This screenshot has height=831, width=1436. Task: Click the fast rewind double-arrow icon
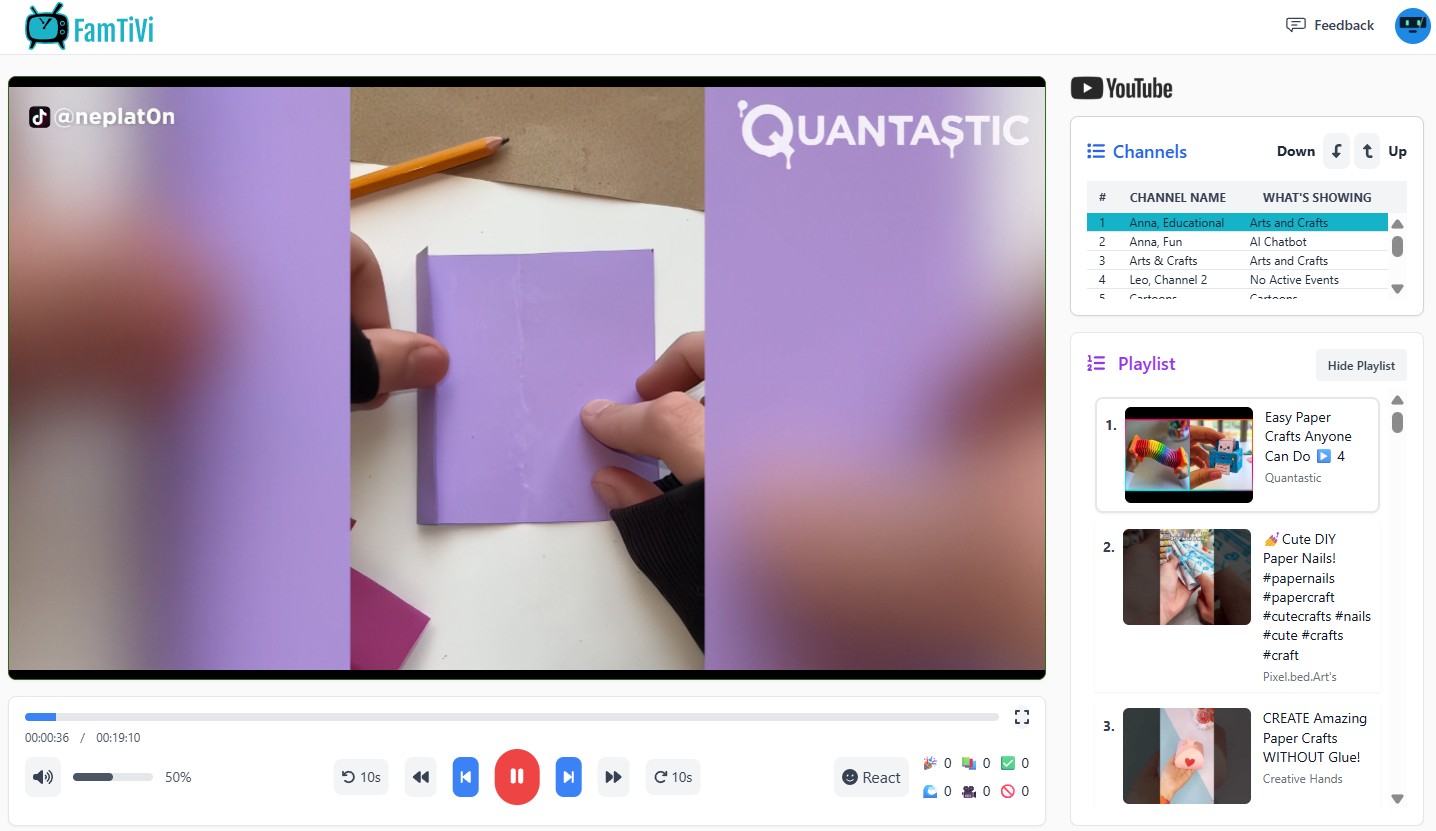click(421, 777)
